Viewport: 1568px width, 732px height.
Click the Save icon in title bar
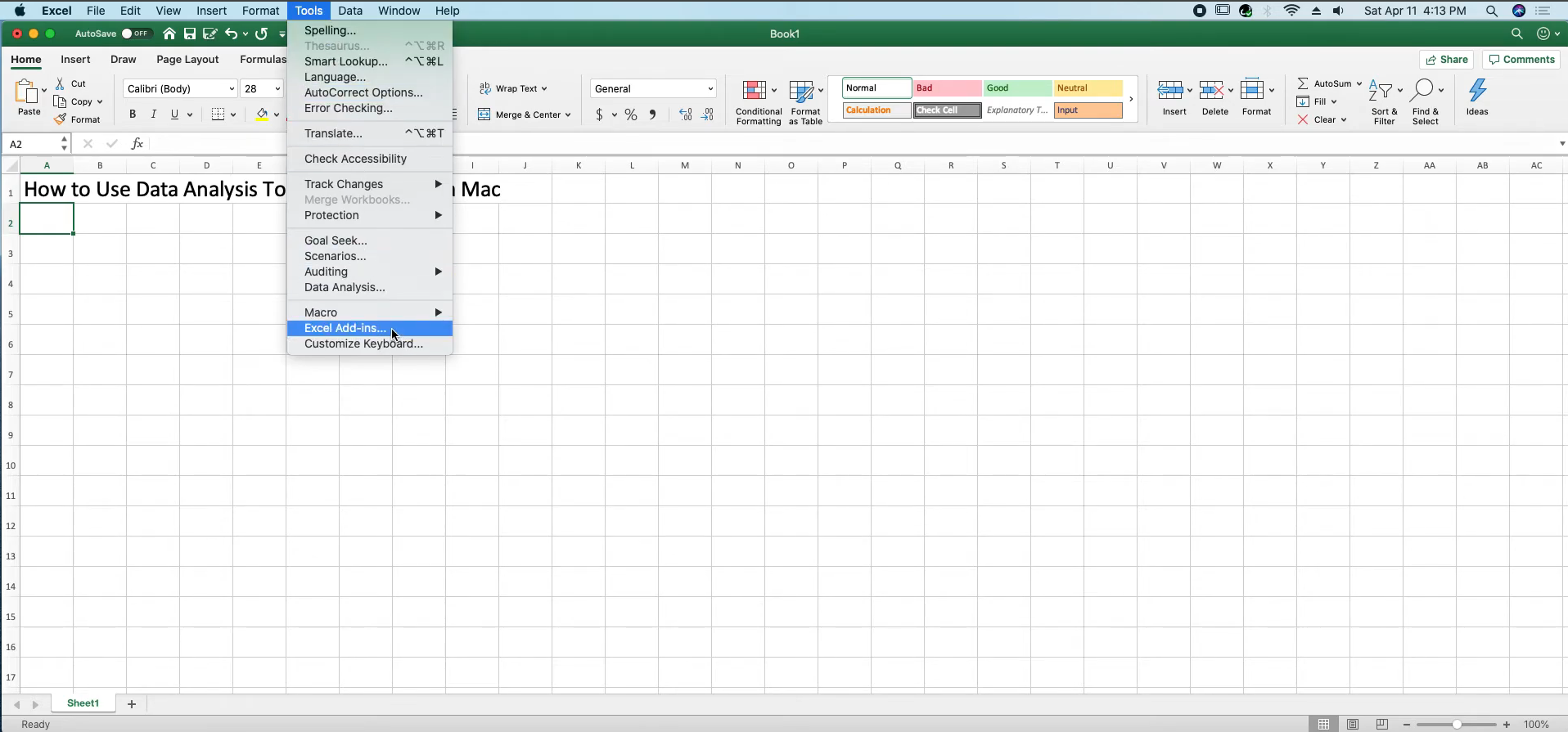point(190,34)
